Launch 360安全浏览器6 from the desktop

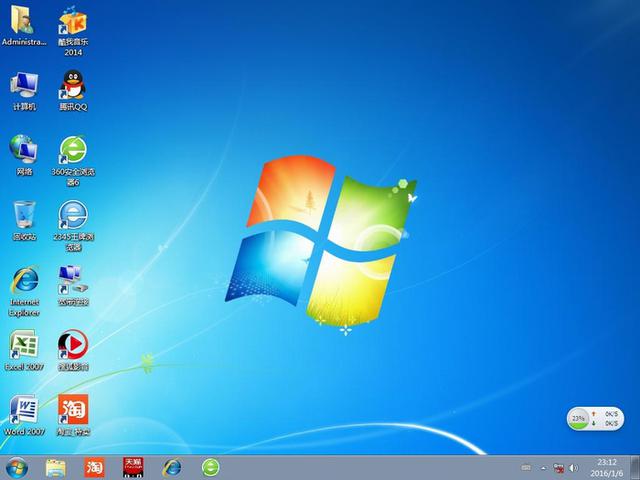pos(73,150)
